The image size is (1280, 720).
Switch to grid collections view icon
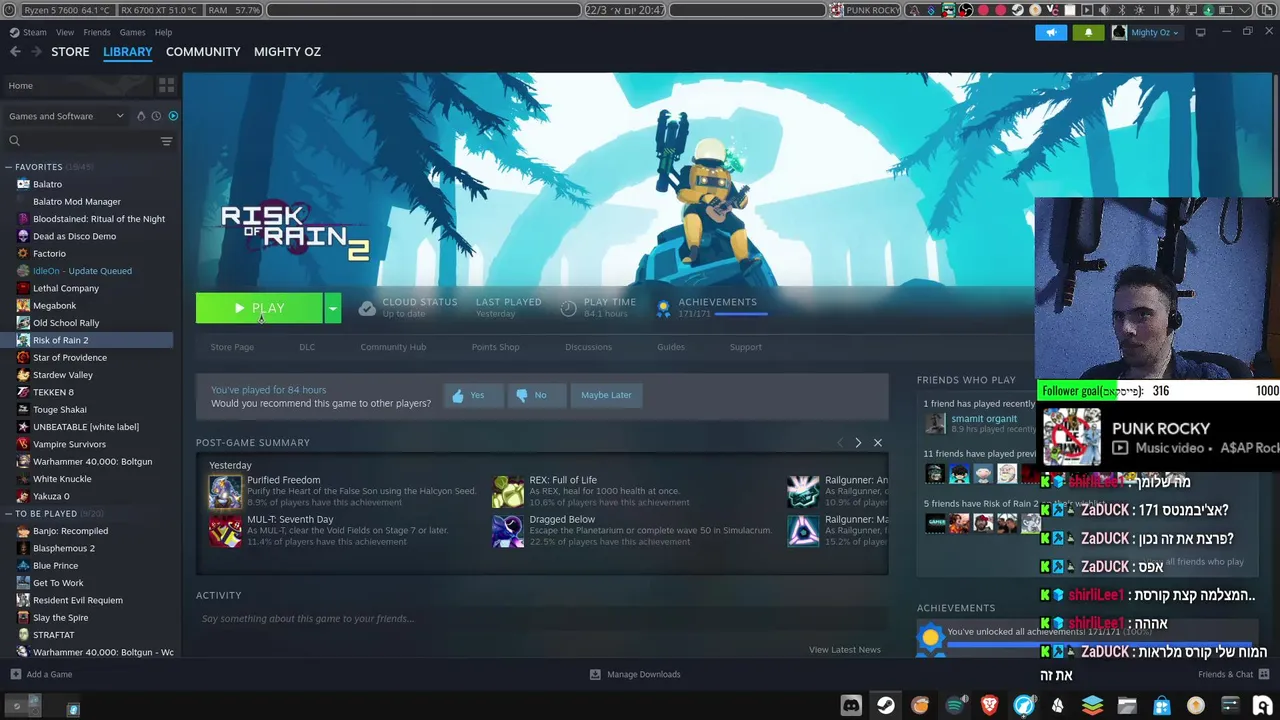point(166,86)
